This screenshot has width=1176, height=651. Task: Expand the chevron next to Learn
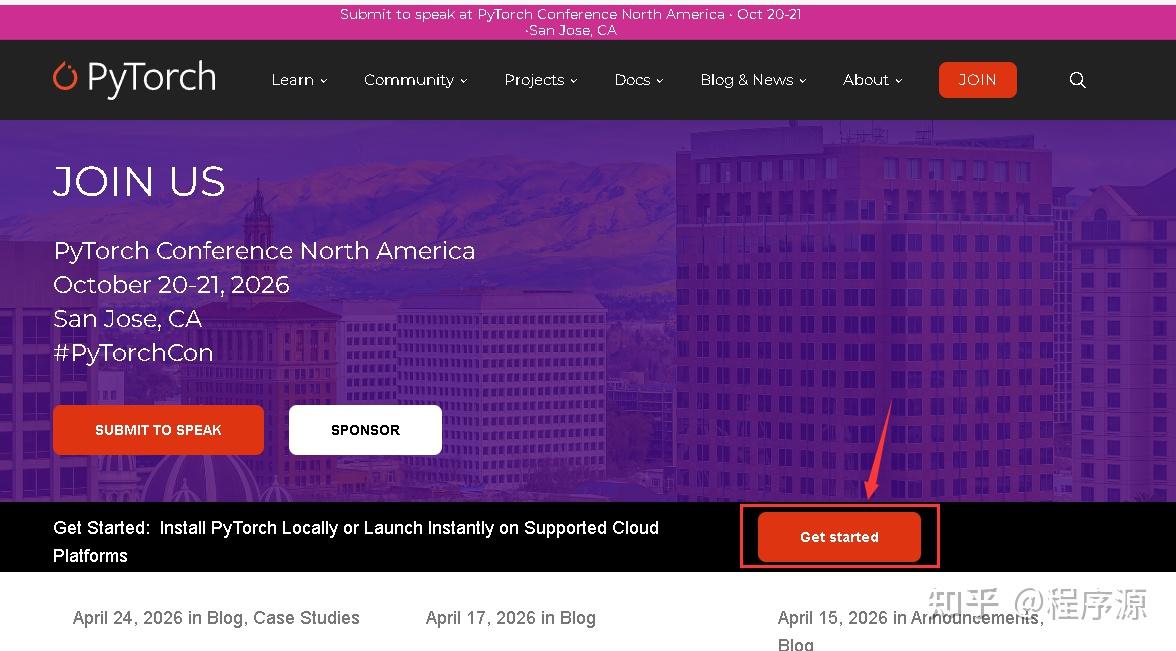pos(324,81)
